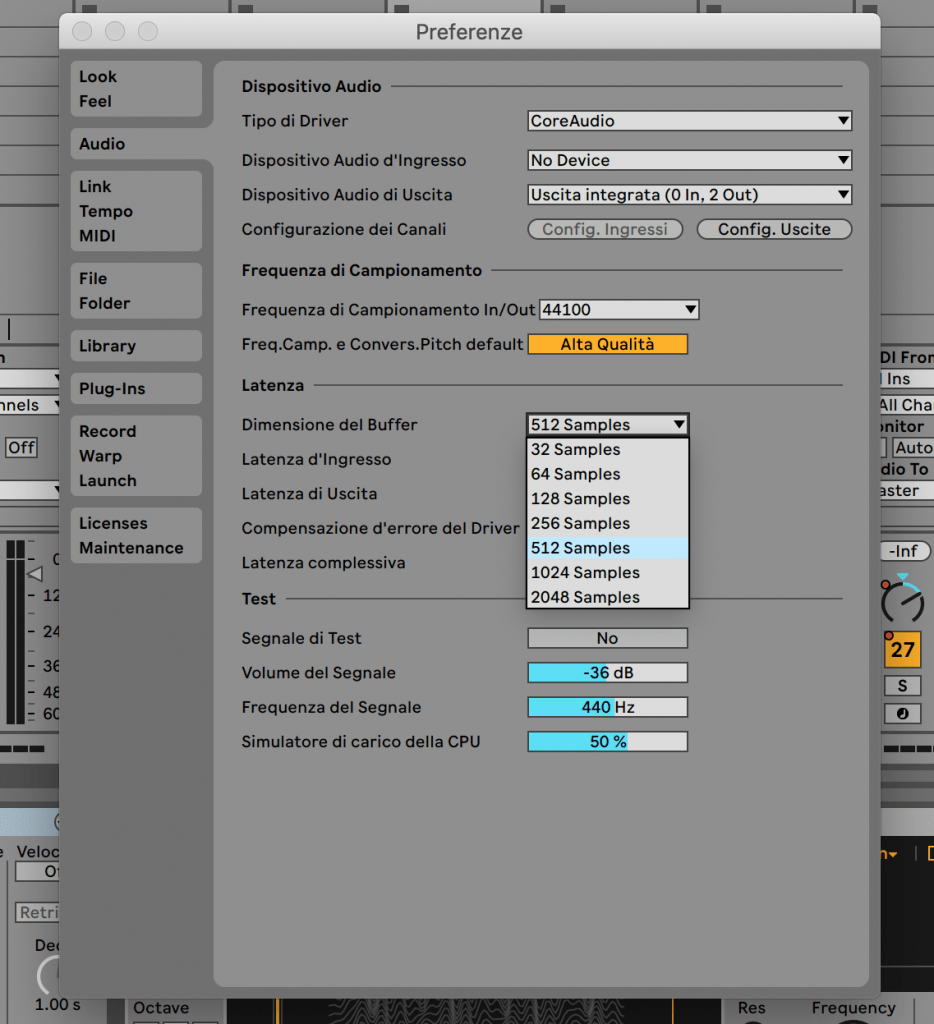Viewport: 934px width, 1024px height.
Task: Click the Volume del Segnale slider
Action: click(607, 672)
